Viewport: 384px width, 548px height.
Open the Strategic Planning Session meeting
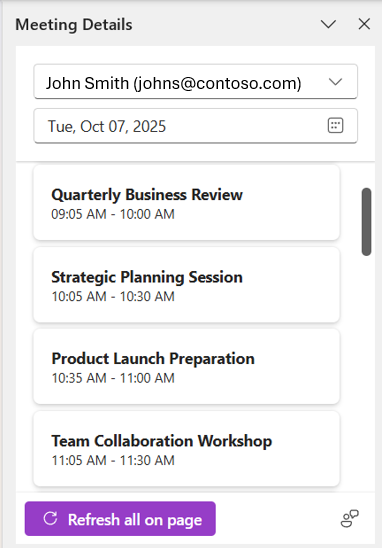pyautogui.click(x=186, y=285)
